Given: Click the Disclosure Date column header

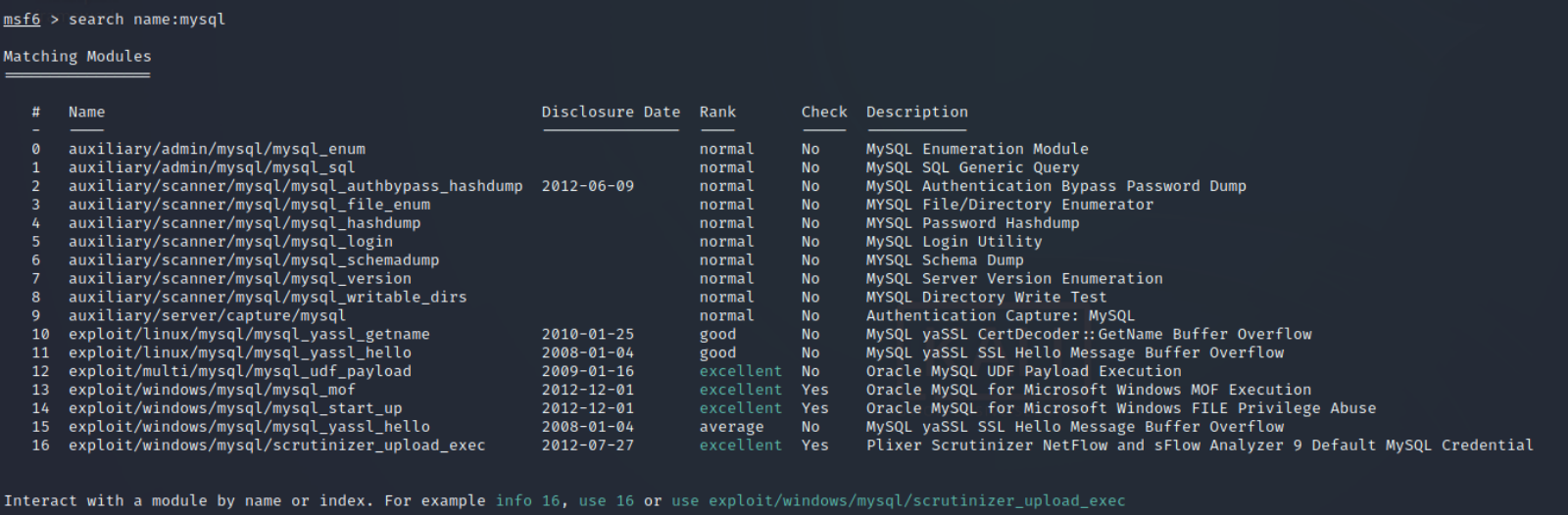Looking at the screenshot, I should click(611, 113).
